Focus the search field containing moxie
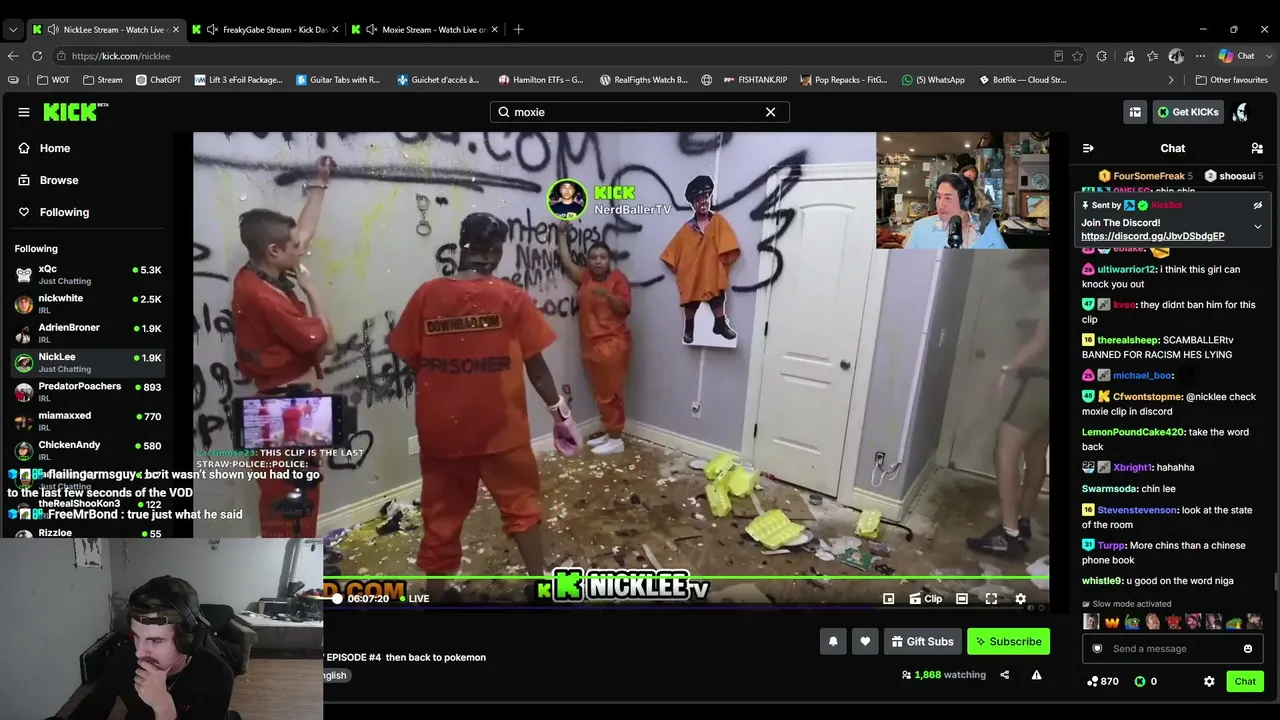1280x720 pixels. pyautogui.click(x=640, y=112)
